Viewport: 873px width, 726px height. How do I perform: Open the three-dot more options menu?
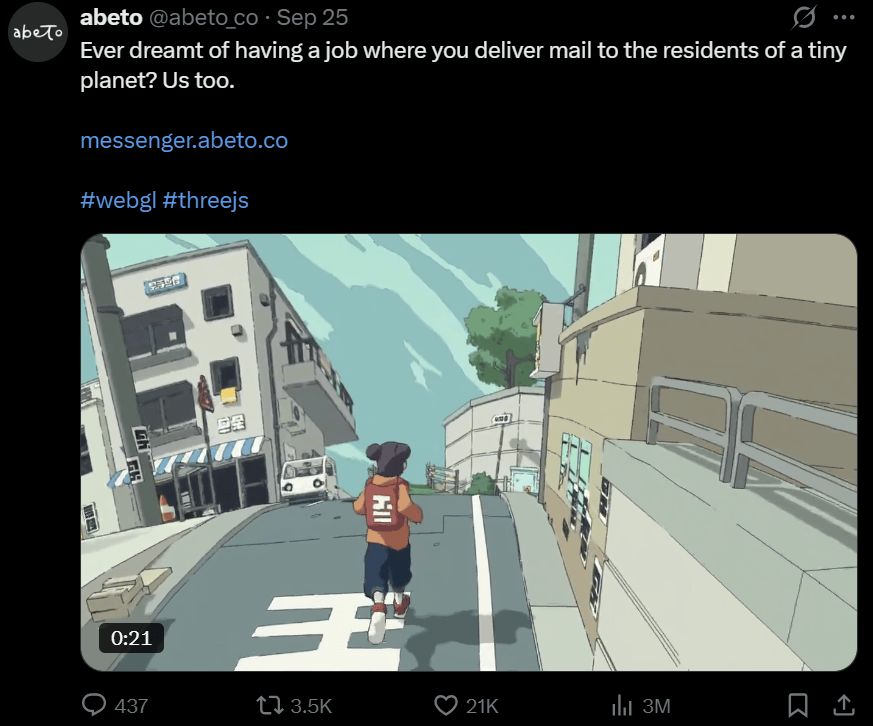point(844,17)
